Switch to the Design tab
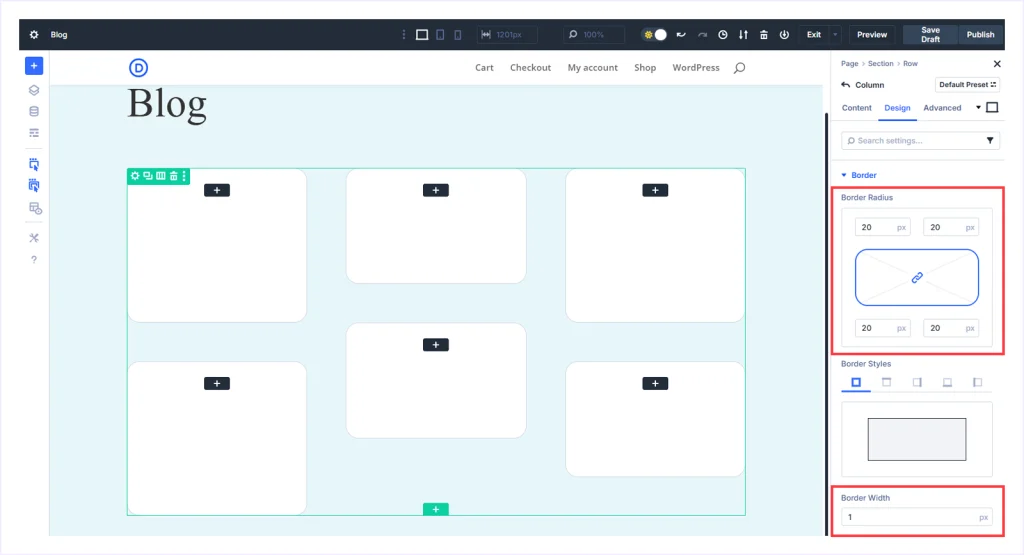The image size is (1024, 555). tap(897, 108)
